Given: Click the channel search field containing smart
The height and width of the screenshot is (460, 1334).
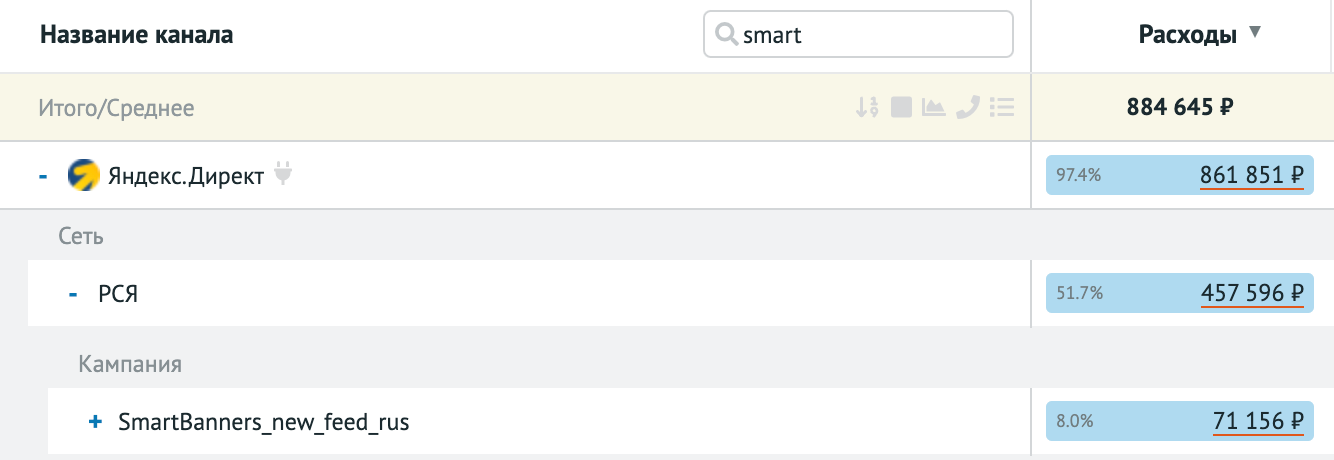Looking at the screenshot, I should pos(870,35).
